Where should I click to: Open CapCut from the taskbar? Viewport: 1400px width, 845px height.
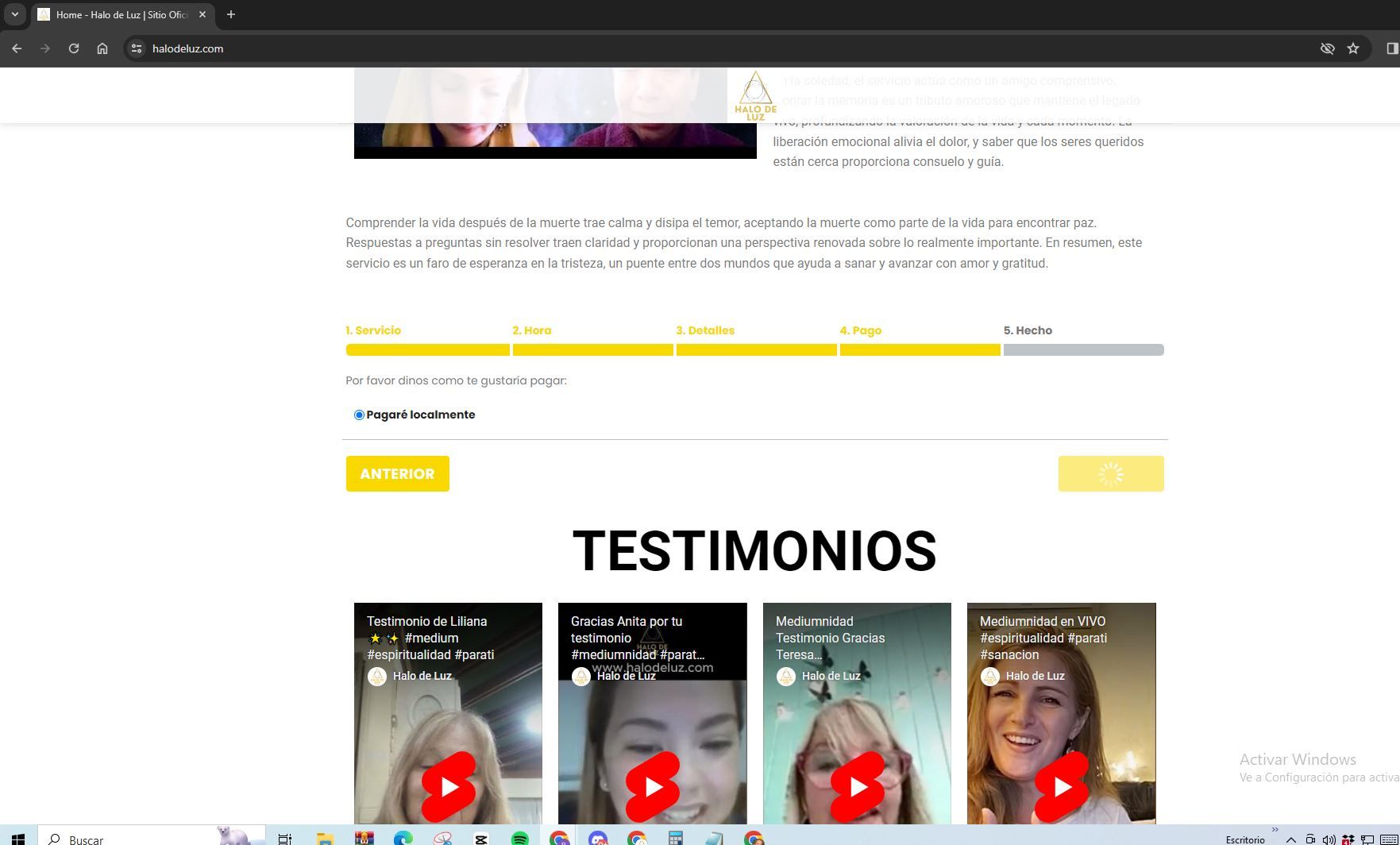coord(480,839)
